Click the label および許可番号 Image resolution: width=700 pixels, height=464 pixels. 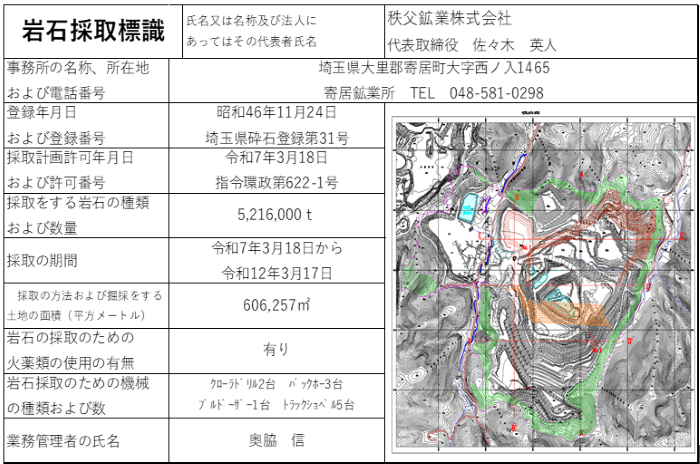coord(56,183)
